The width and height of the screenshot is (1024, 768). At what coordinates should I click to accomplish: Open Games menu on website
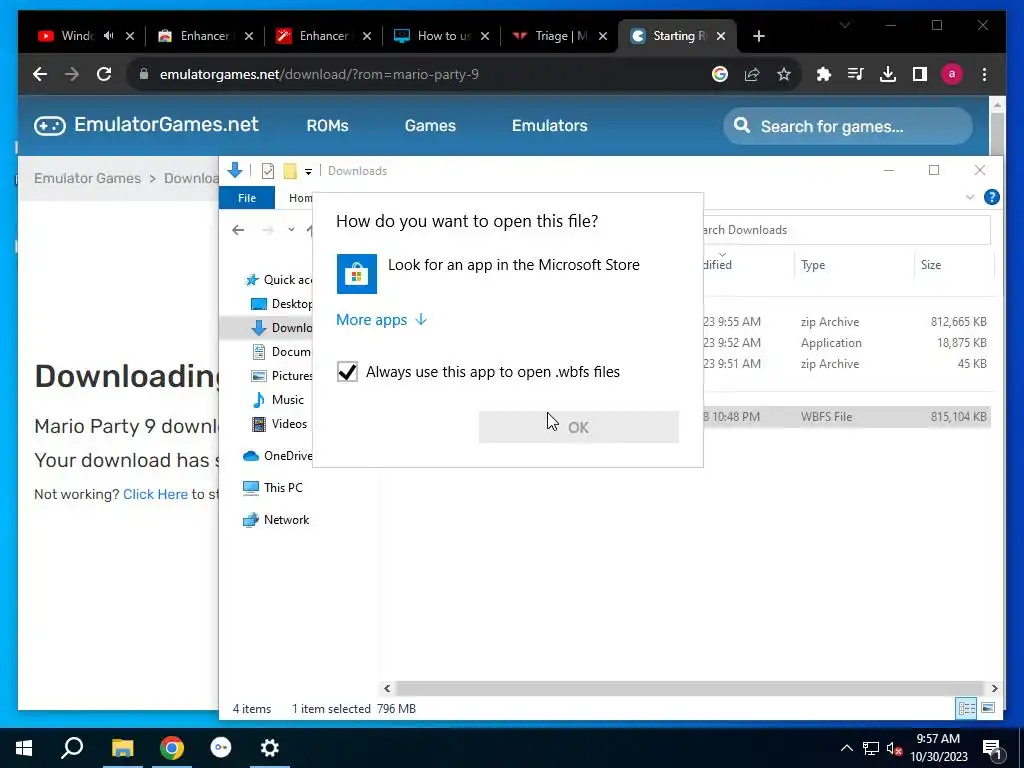point(430,125)
